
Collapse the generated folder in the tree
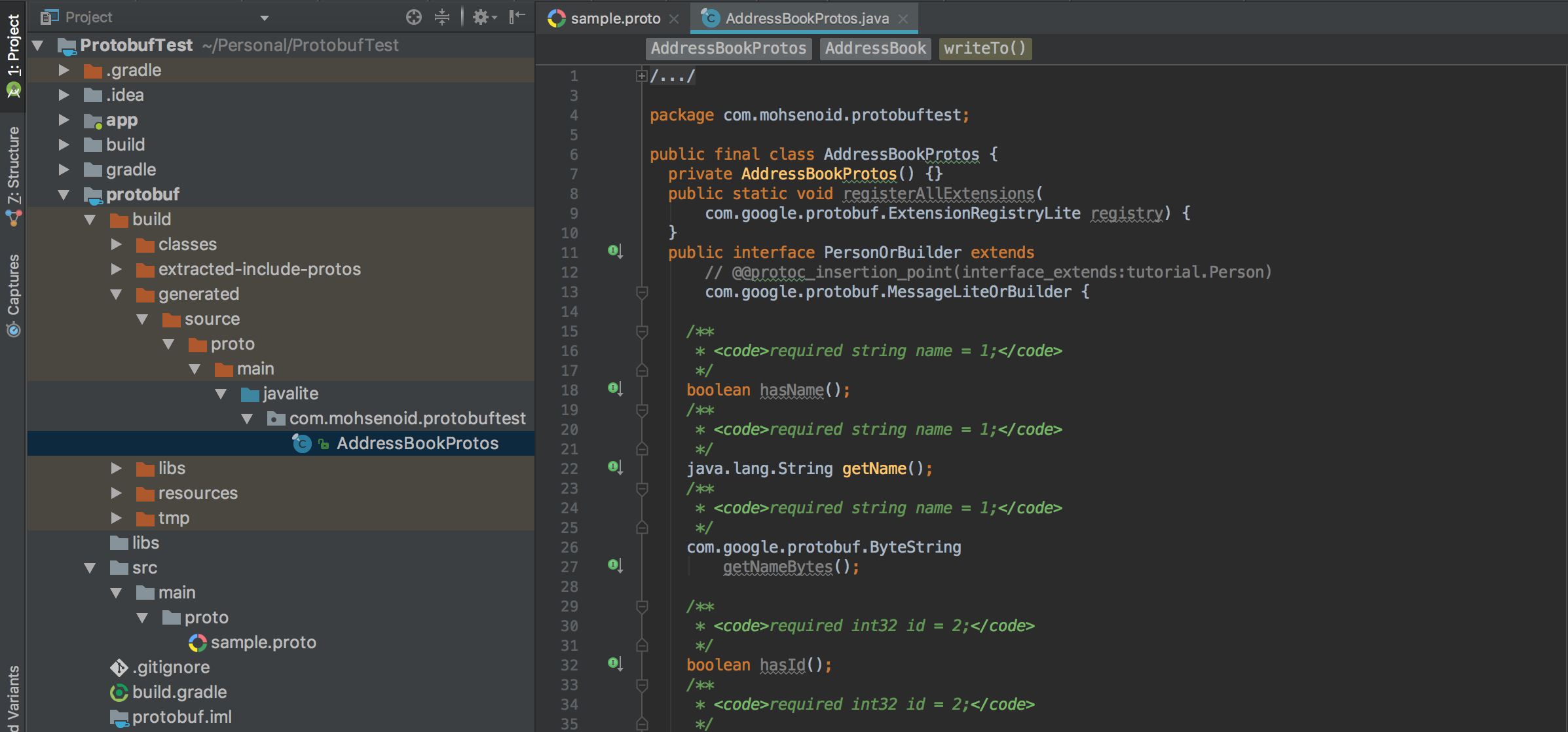pos(117,294)
